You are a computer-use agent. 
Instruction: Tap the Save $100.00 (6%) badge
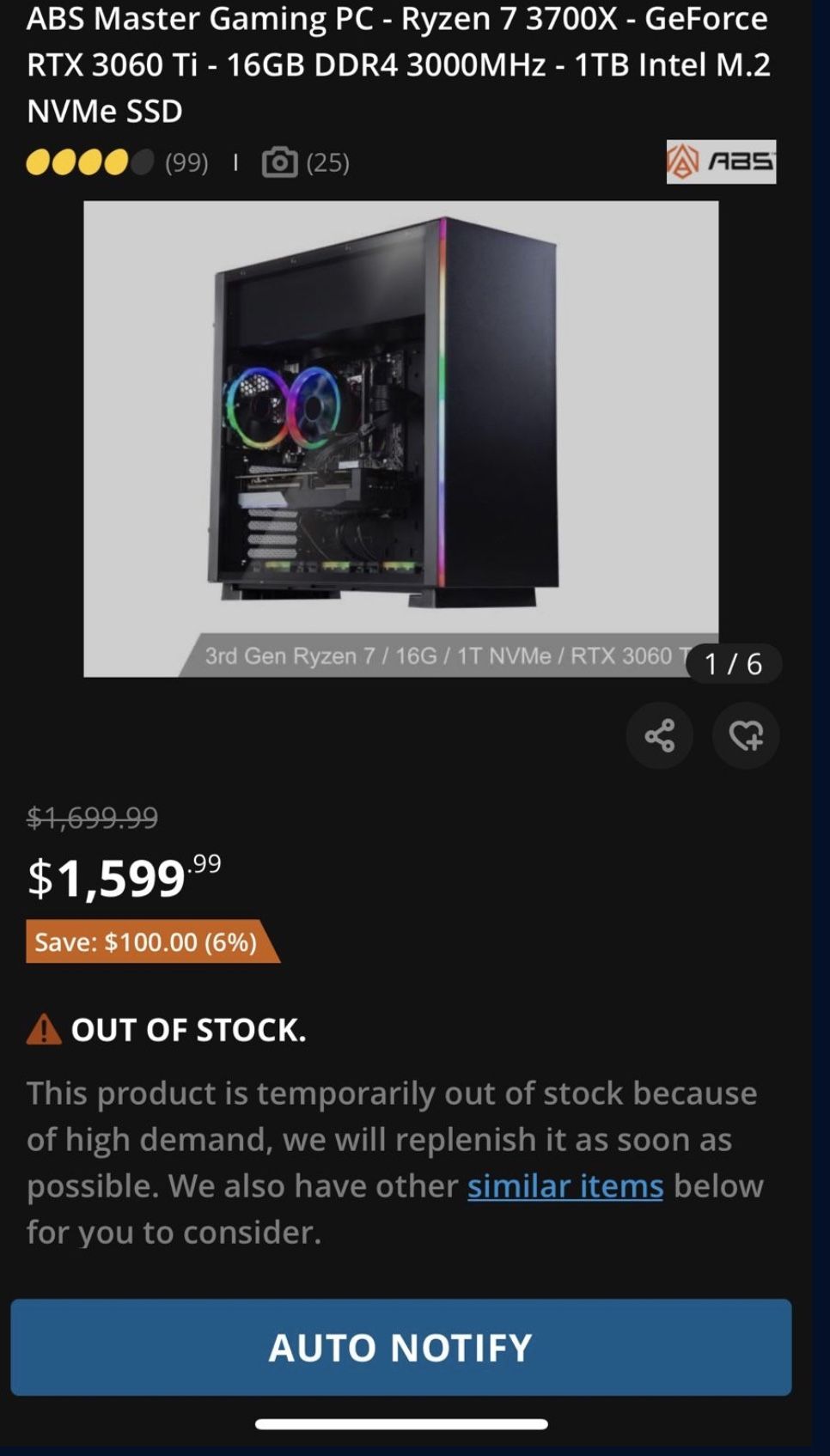(152, 941)
